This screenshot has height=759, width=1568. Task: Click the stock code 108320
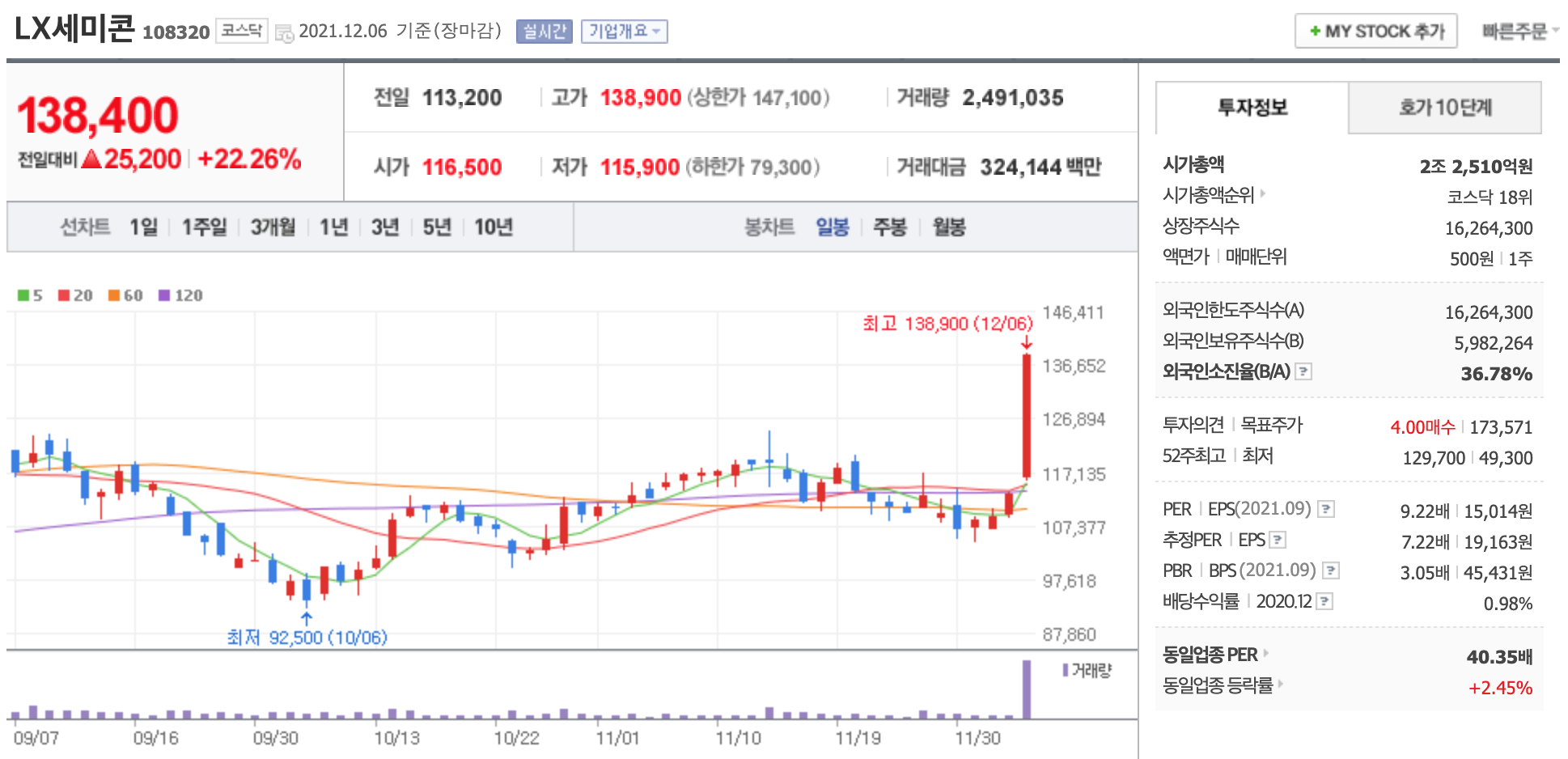pyautogui.click(x=176, y=32)
